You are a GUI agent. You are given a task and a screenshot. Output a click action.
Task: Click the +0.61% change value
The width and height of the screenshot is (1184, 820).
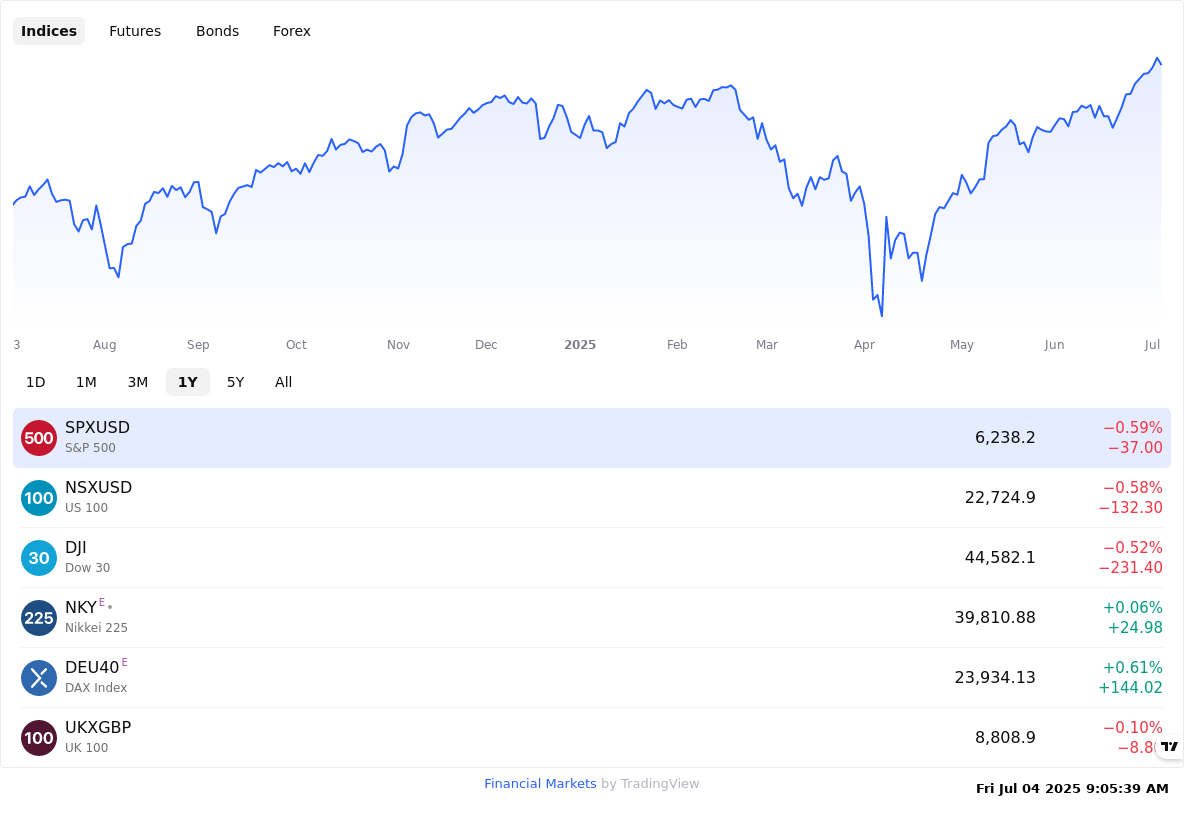click(x=1133, y=667)
